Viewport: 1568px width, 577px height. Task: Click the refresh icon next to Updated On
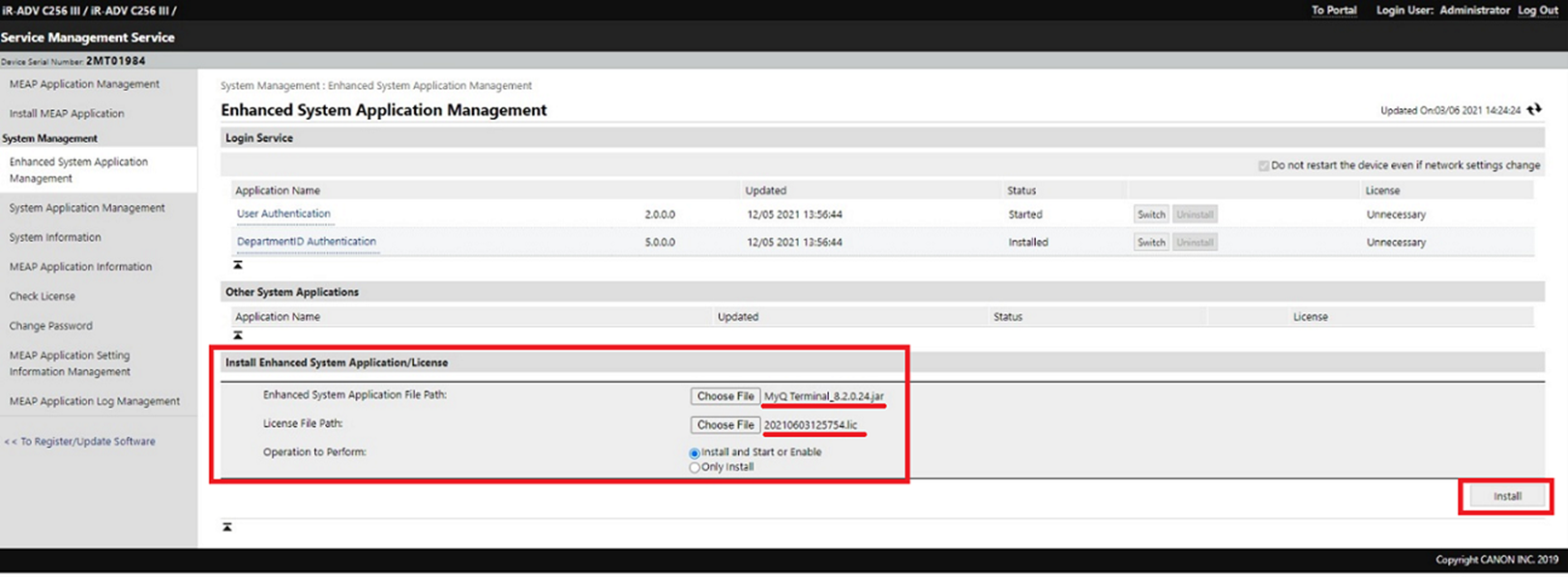1534,110
